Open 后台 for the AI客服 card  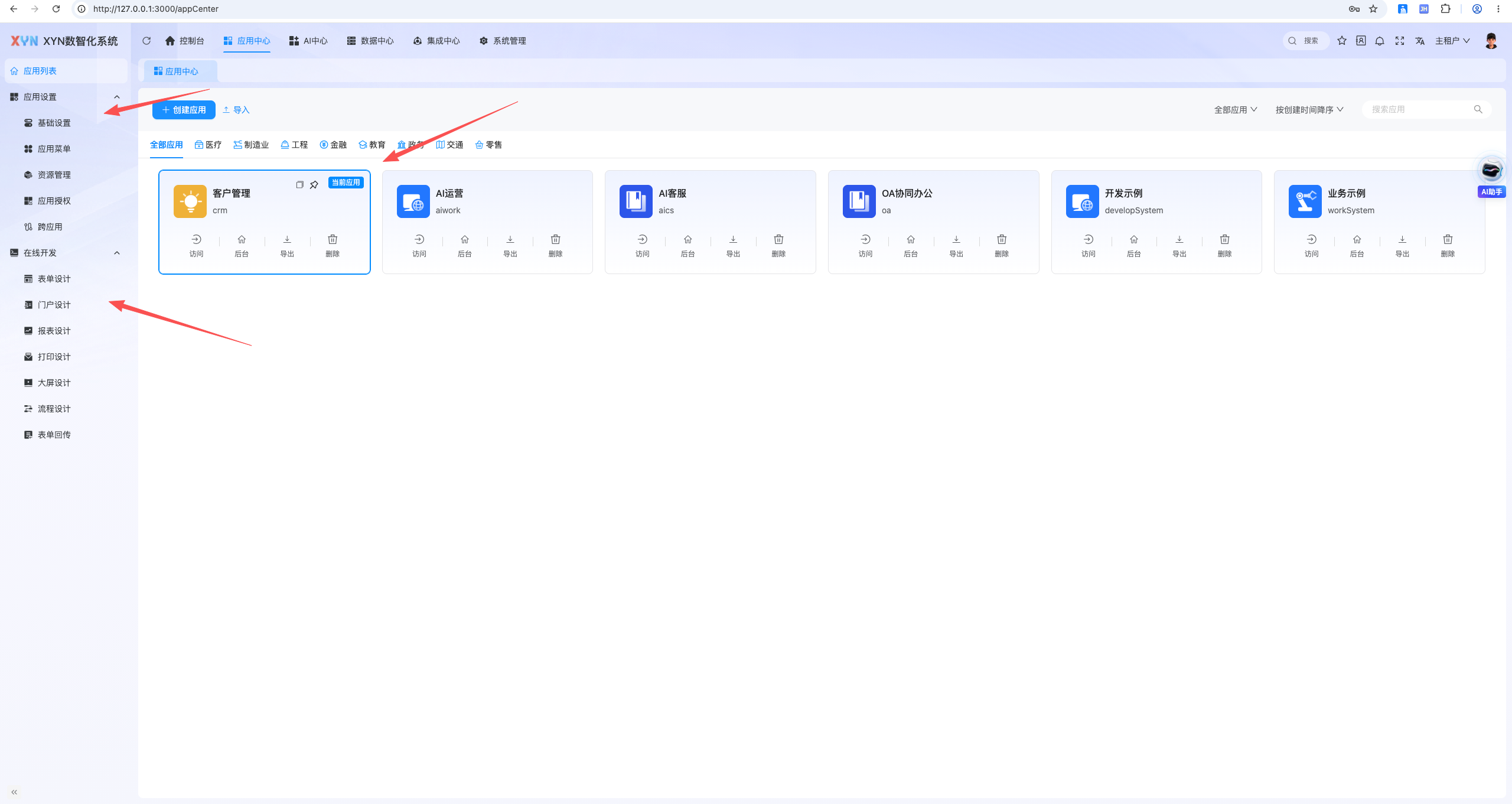[x=687, y=246]
